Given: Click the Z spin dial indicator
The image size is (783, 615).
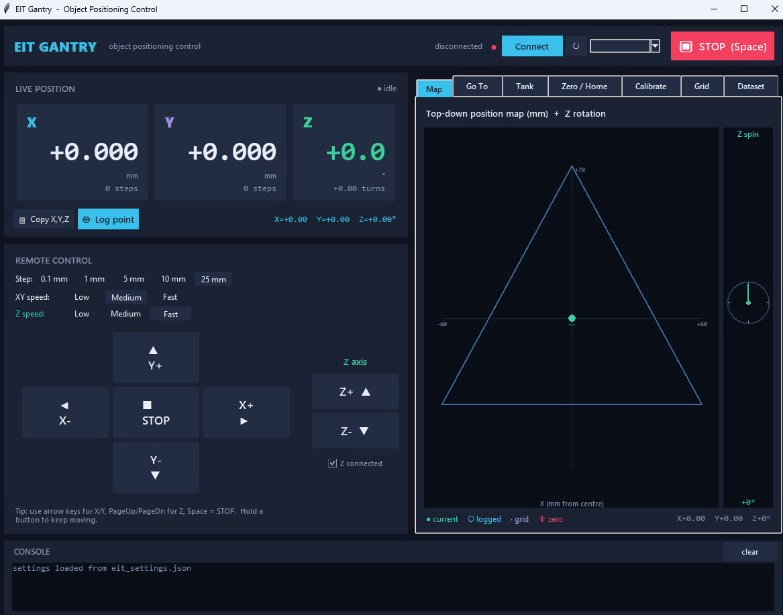Looking at the screenshot, I should click(x=748, y=303).
